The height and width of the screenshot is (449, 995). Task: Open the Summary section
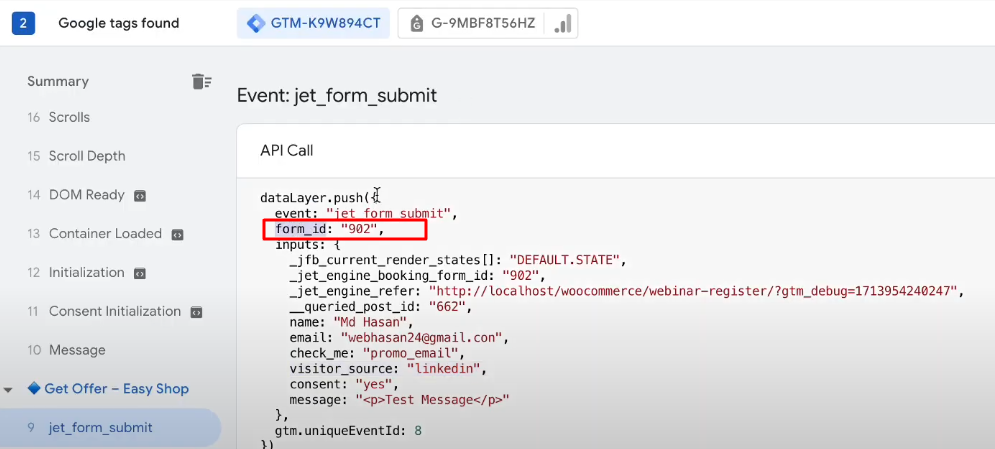[58, 81]
